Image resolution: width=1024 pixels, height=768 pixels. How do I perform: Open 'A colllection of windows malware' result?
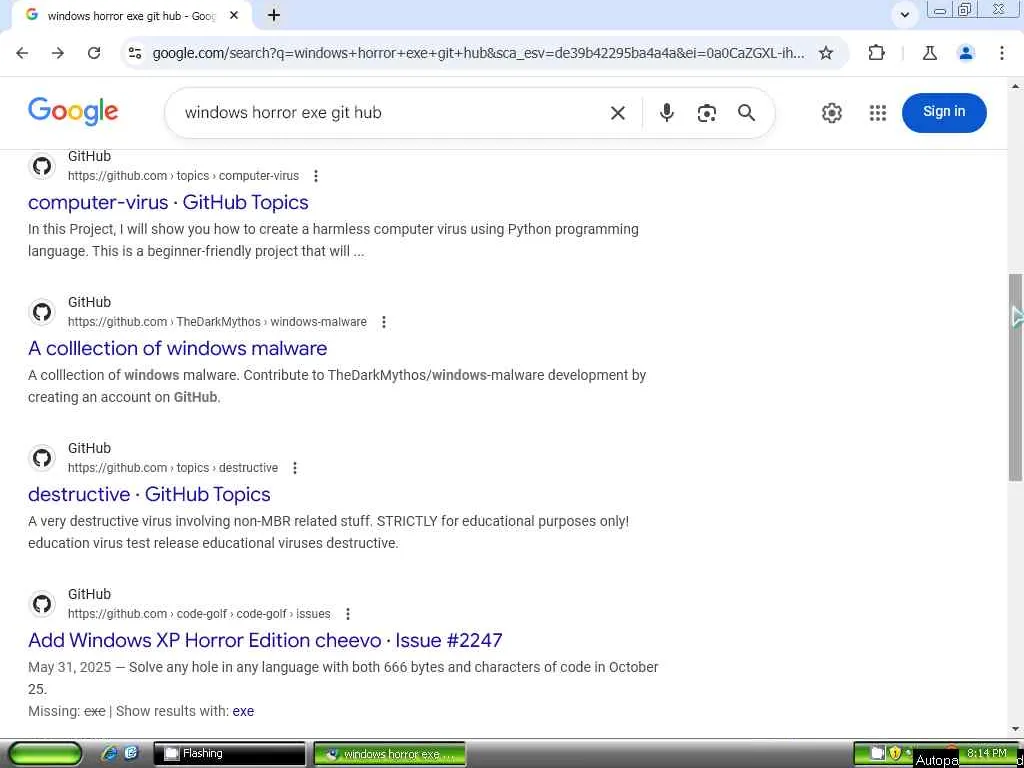(x=178, y=348)
